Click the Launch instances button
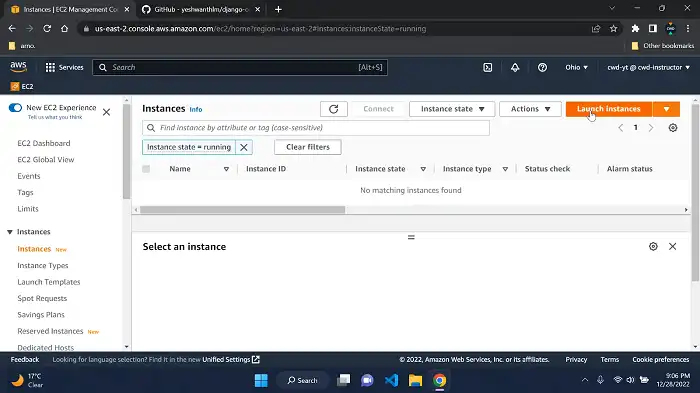Image resolution: width=700 pixels, height=393 pixels. pyautogui.click(x=609, y=109)
